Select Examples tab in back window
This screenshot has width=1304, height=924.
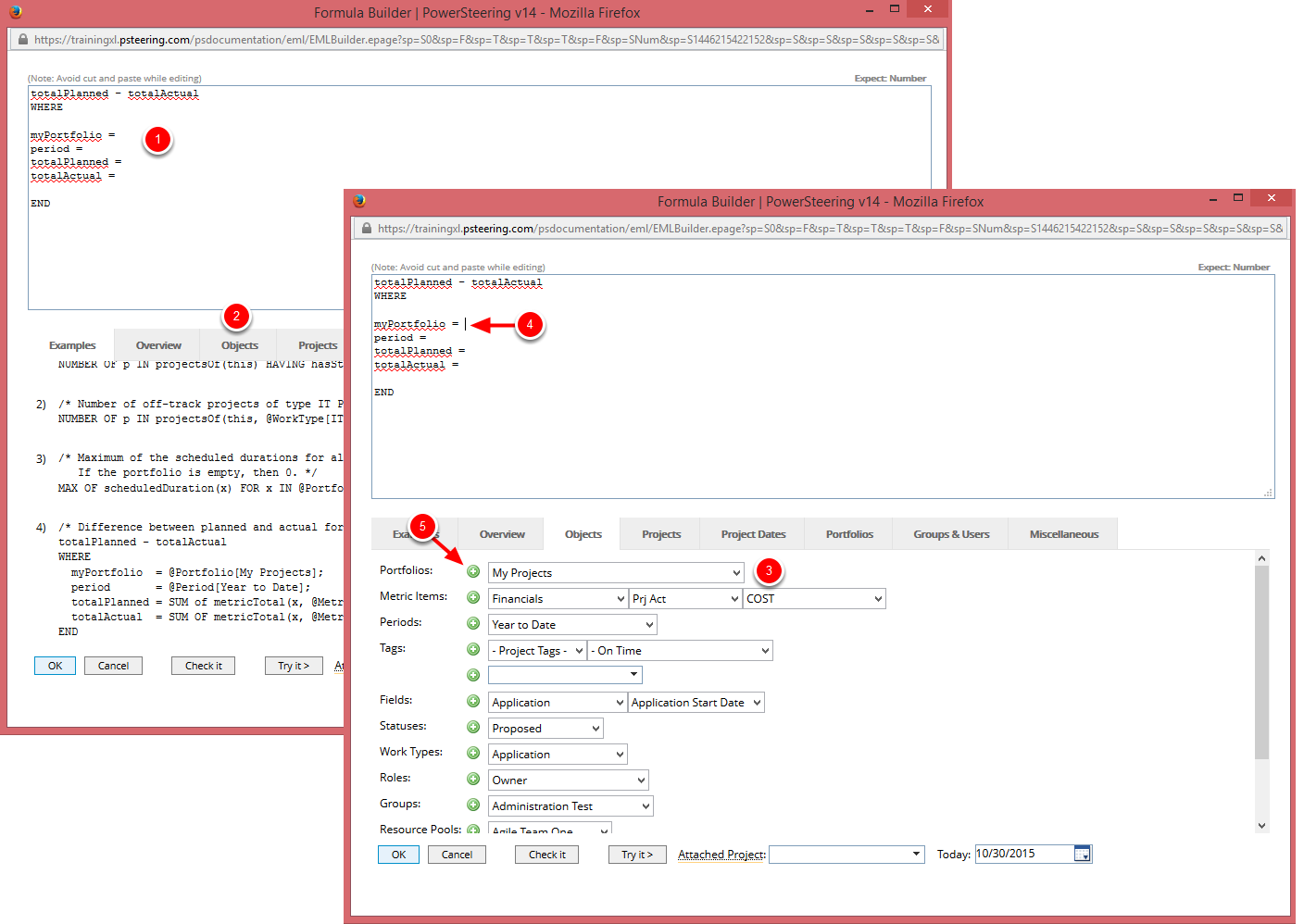(x=72, y=345)
